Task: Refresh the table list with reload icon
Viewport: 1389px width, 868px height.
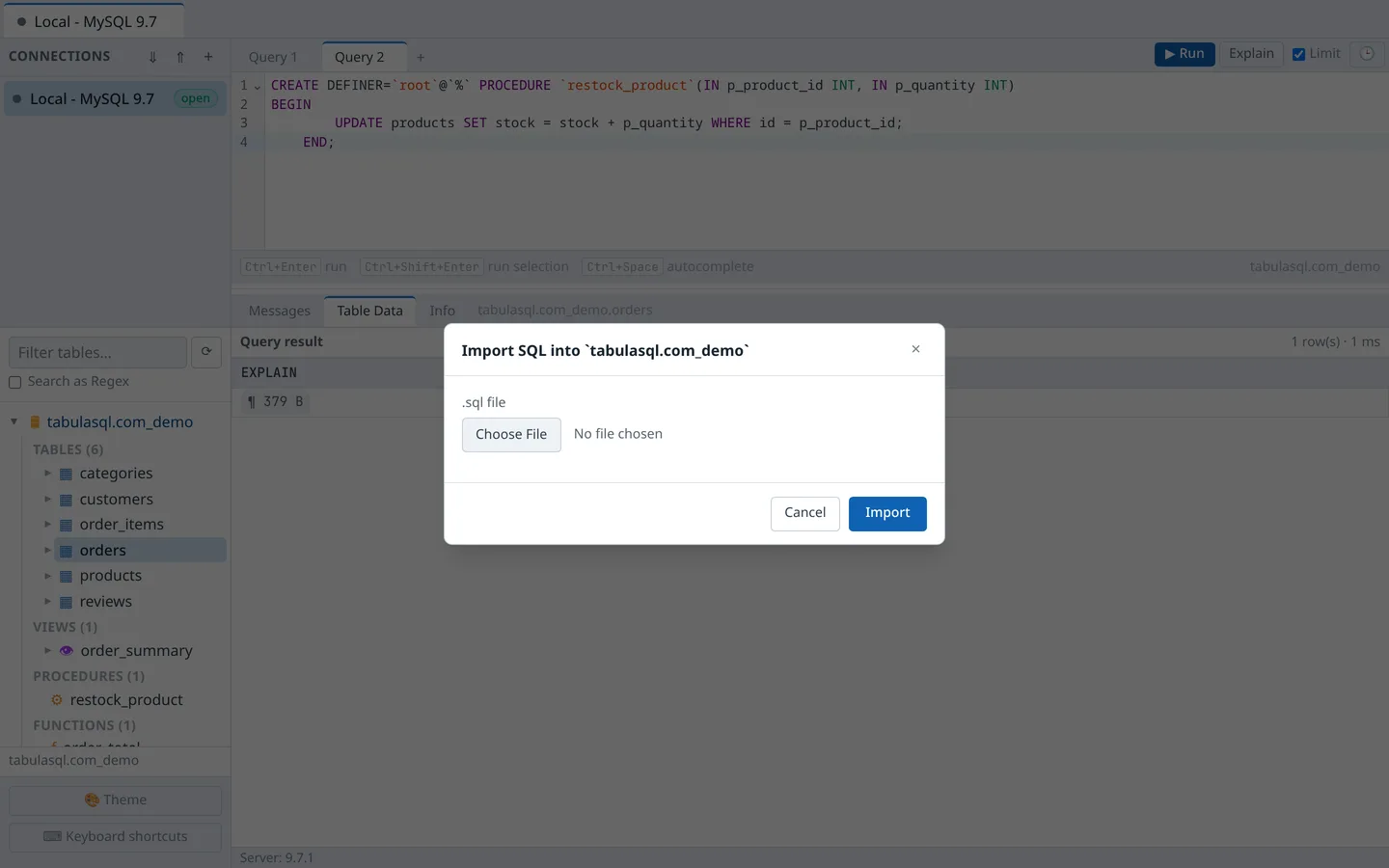Action: point(206,353)
